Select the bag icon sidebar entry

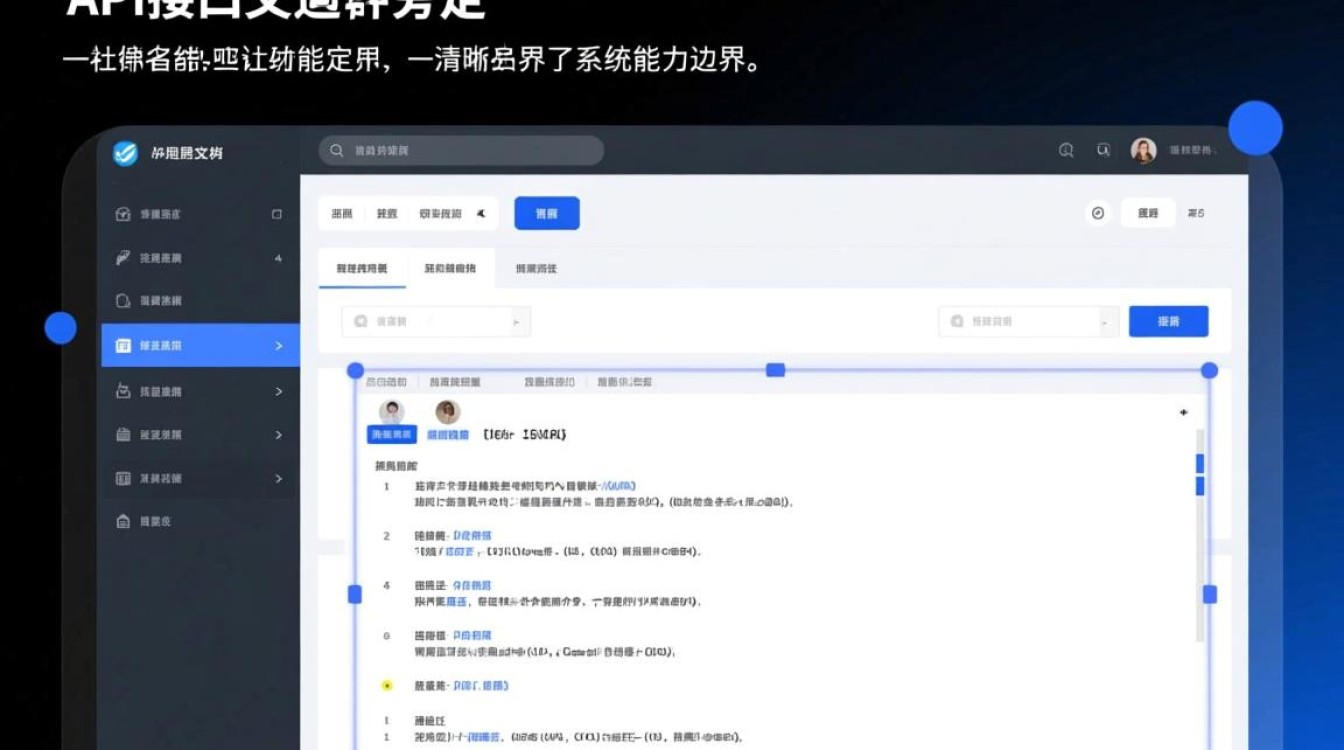tap(122, 391)
